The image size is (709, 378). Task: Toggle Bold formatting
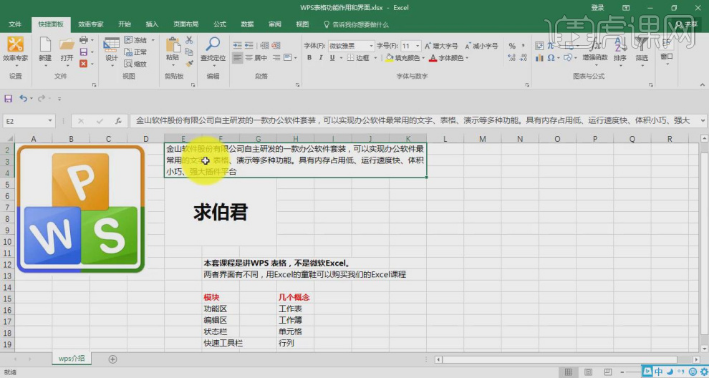point(309,58)
